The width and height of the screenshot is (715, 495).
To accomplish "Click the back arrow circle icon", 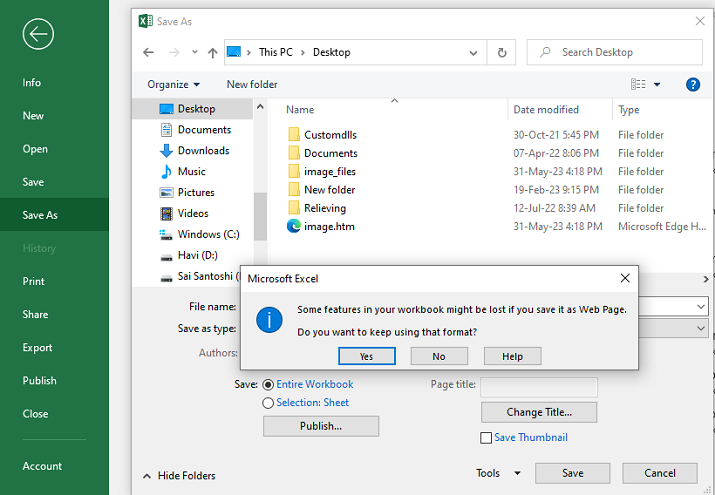I will point(38,34).
